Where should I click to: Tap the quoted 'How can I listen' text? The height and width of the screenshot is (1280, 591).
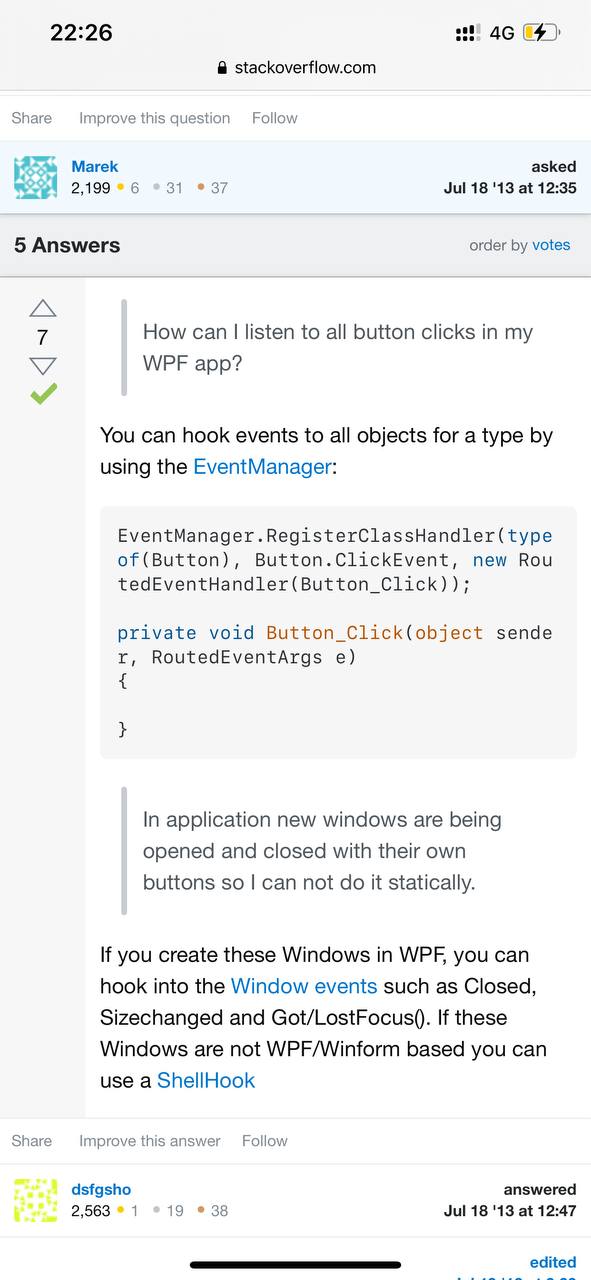(x=338, y=347)
